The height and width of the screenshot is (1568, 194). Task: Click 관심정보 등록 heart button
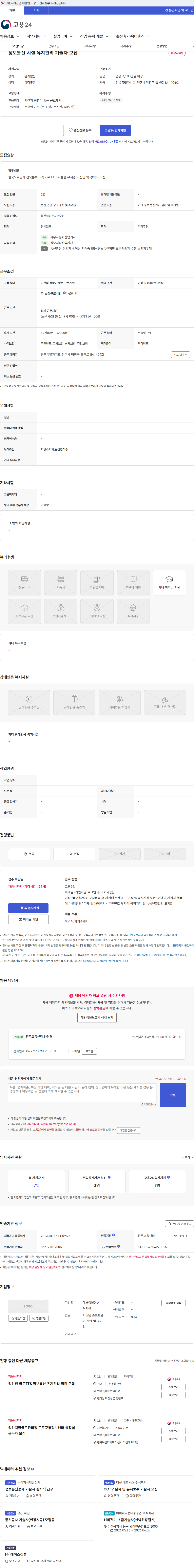coord(80,130)
